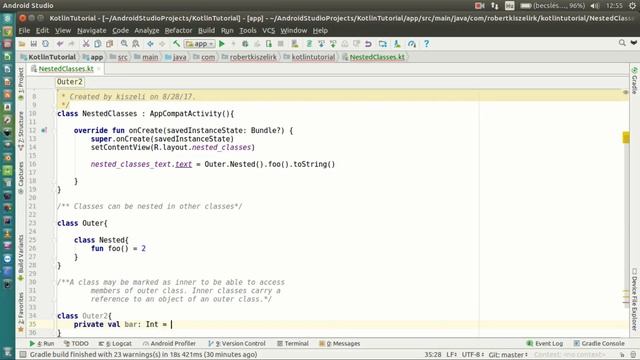Open the Analyze menu
The width and height of the screenshot is (640, 360).
coord(147,31)
